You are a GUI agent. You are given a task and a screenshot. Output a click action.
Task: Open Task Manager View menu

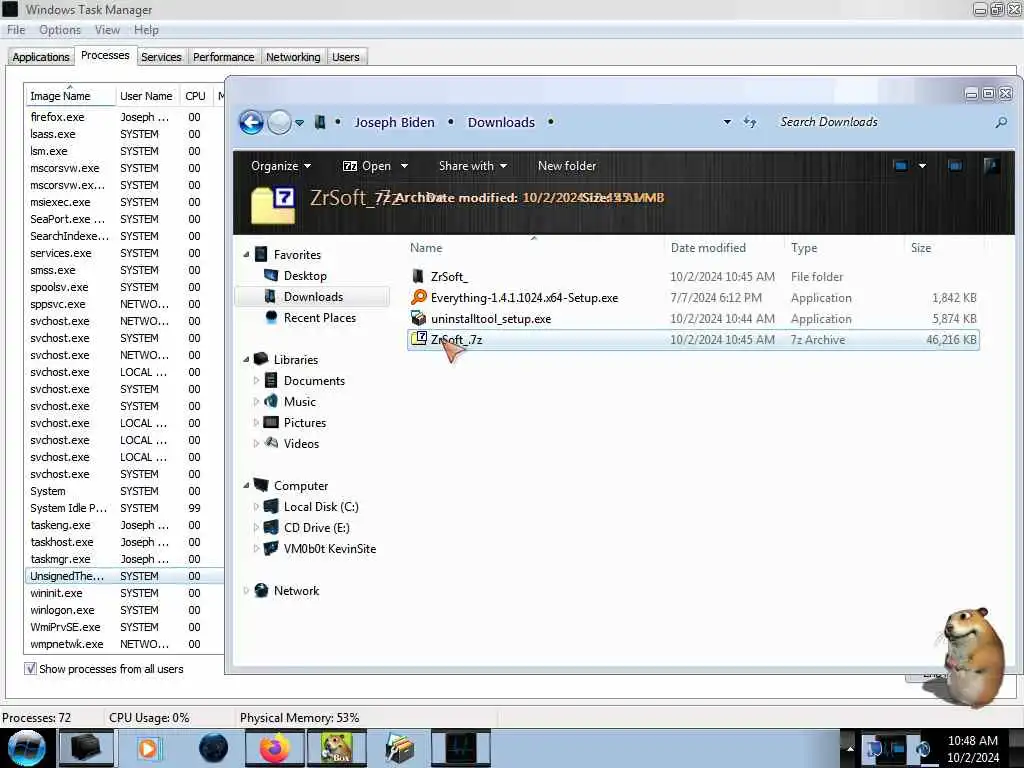pos(107,30)
